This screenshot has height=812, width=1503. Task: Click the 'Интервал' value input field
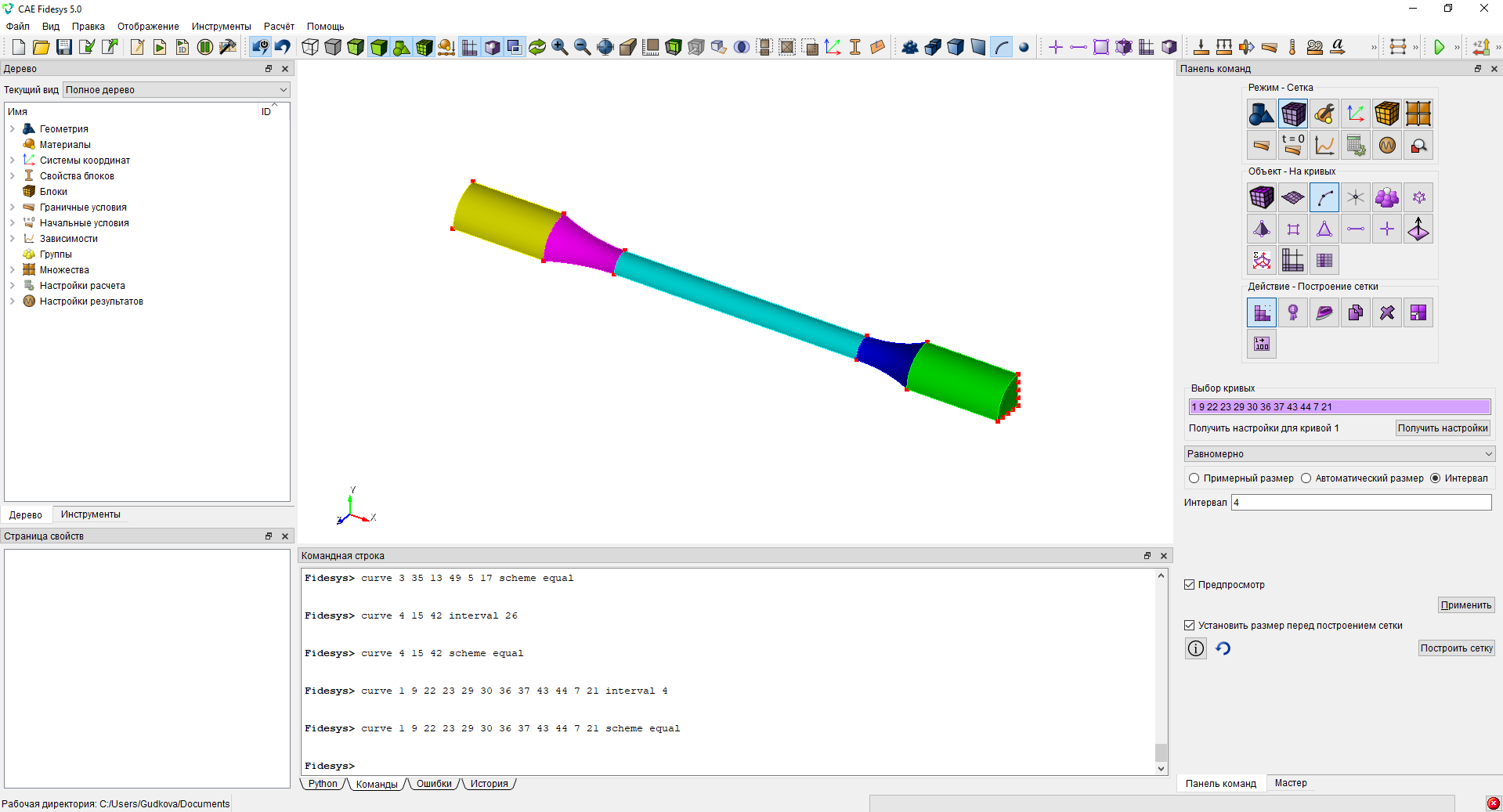pos(1361,503)
